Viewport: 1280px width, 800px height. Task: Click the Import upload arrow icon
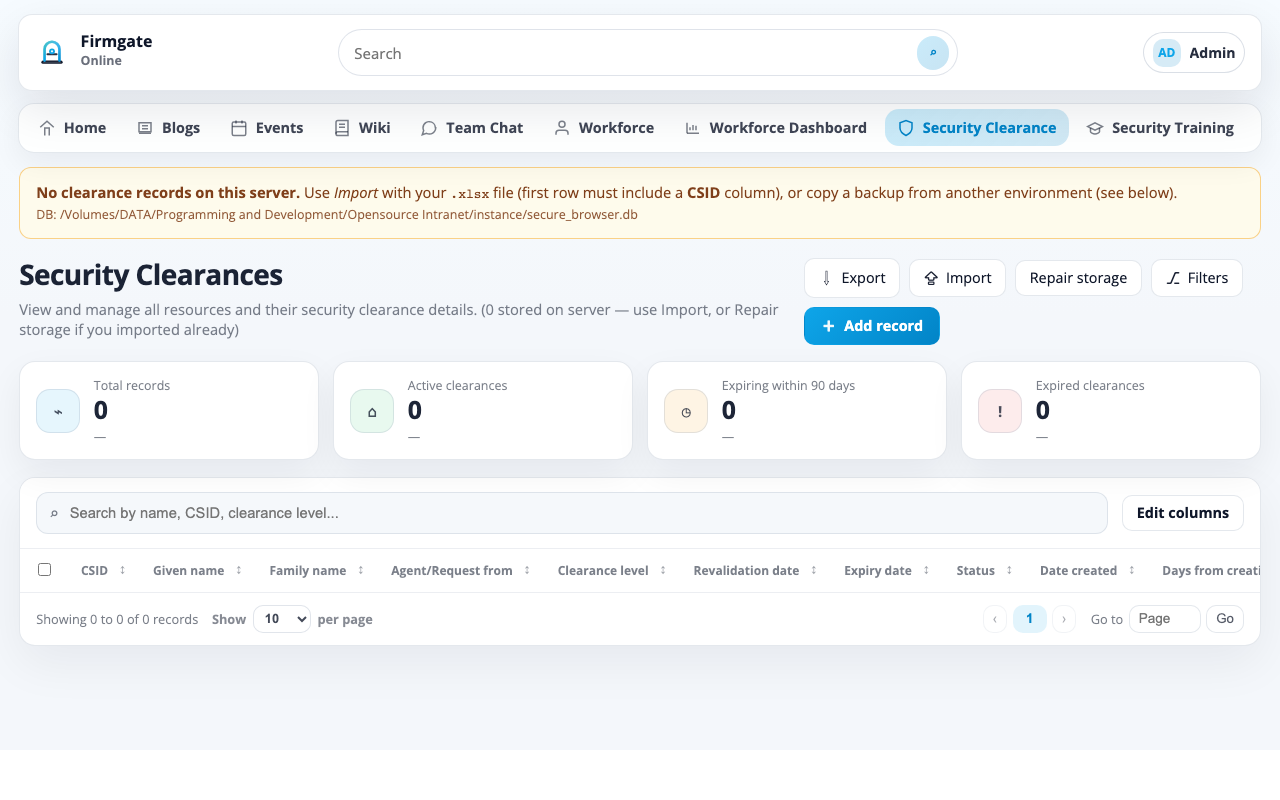931,278
